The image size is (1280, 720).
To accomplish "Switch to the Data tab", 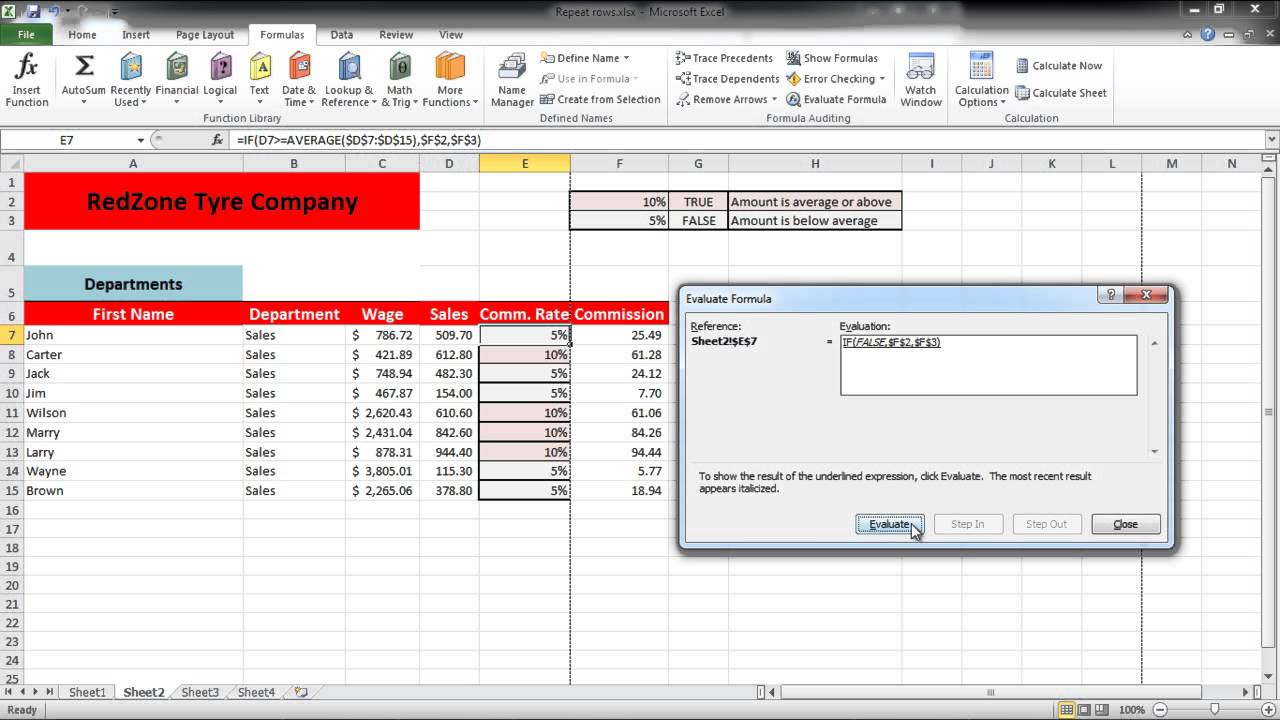I will point(342,35).
